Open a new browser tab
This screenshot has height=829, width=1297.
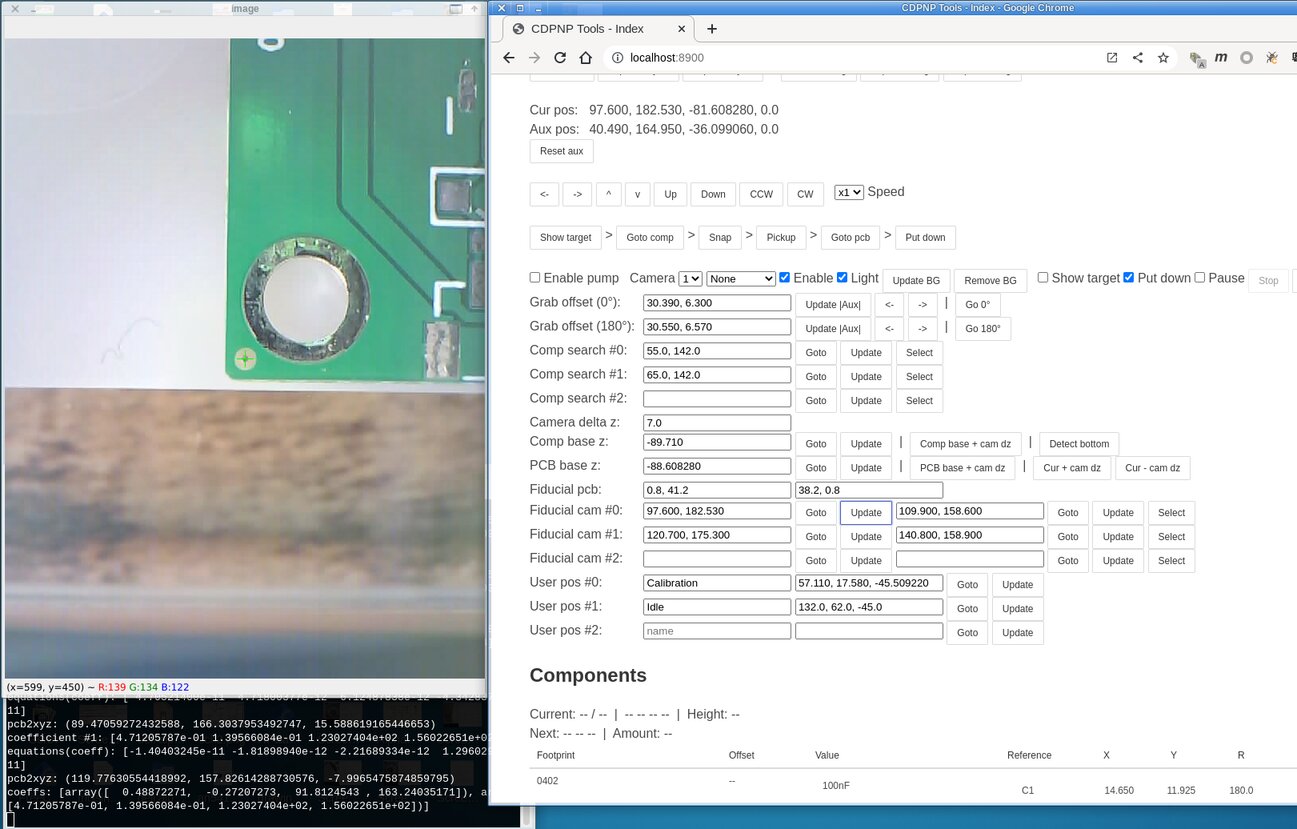coord(711,29)
